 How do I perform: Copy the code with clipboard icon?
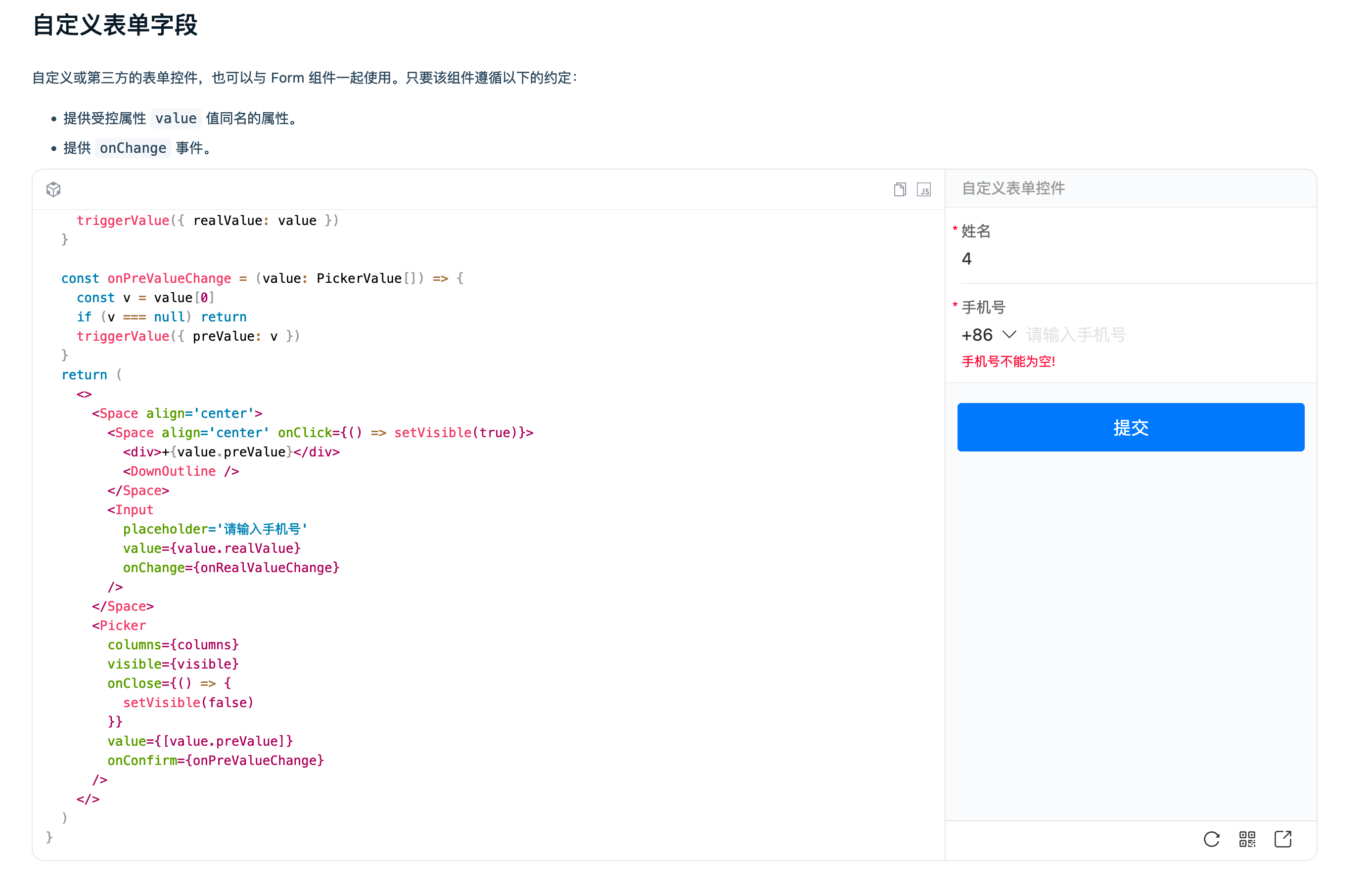900,189
